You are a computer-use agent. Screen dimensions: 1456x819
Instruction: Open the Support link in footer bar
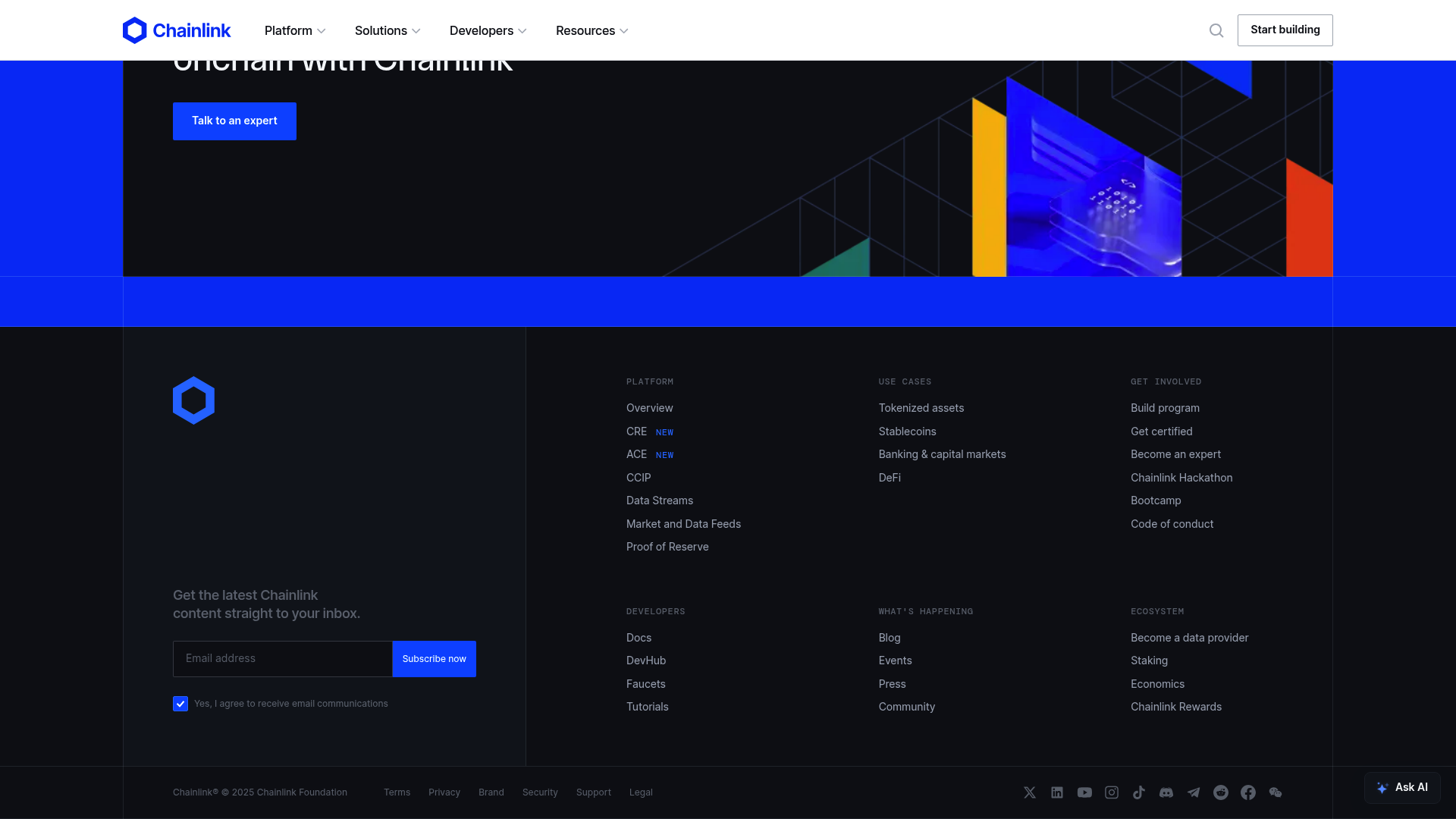click(x=594, y=792)
